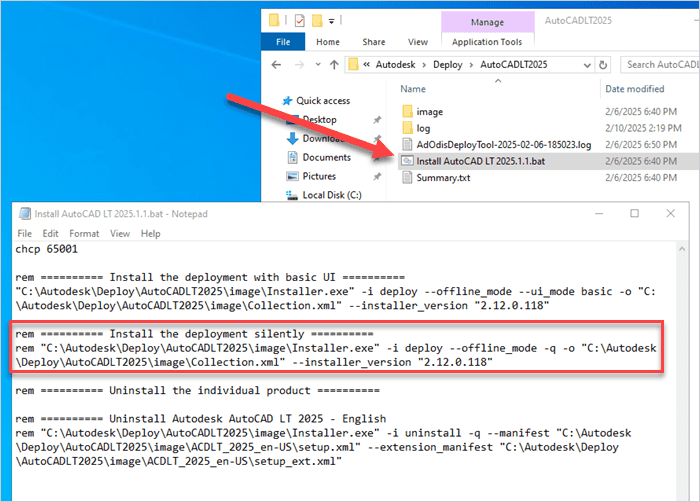Image resolution: width=700 pixels, height=502 pixels.
Task: Open the recent locations dropdown
Action: [318, 65]
